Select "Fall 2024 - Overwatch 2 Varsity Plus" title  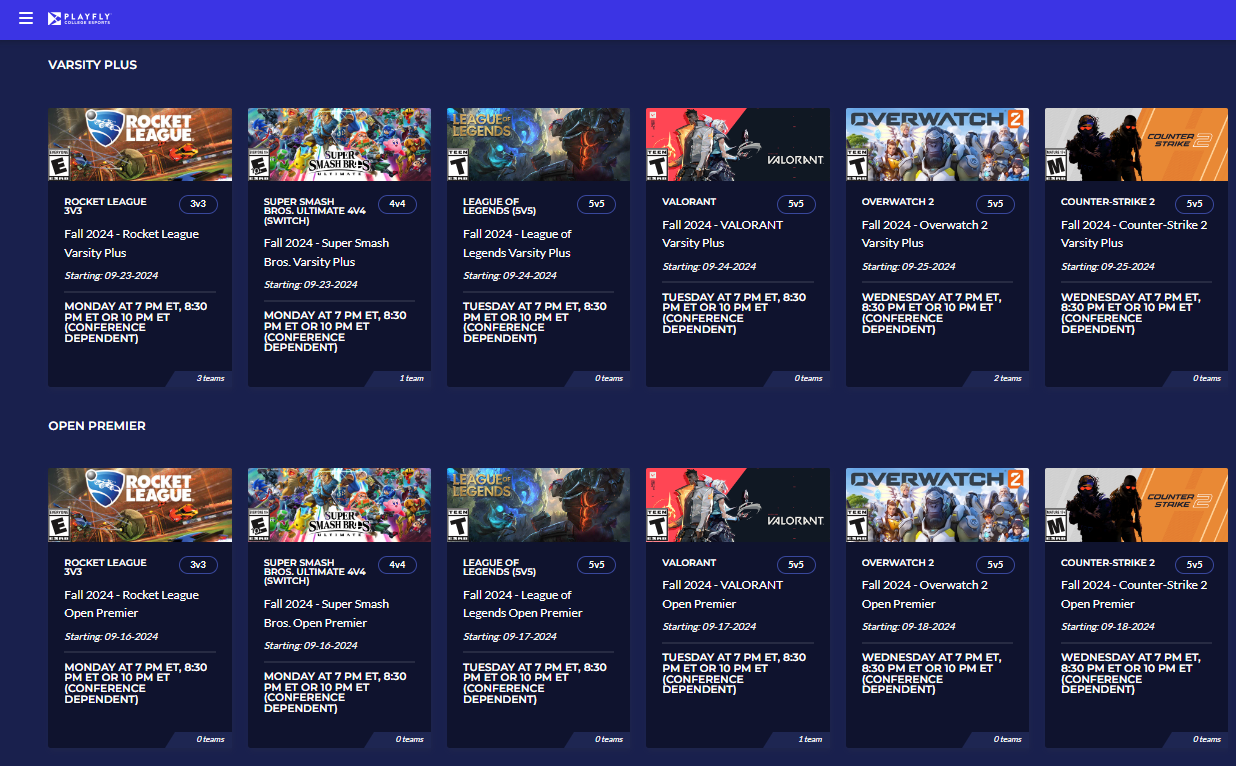pyautogui.click(x=925, y=234)
